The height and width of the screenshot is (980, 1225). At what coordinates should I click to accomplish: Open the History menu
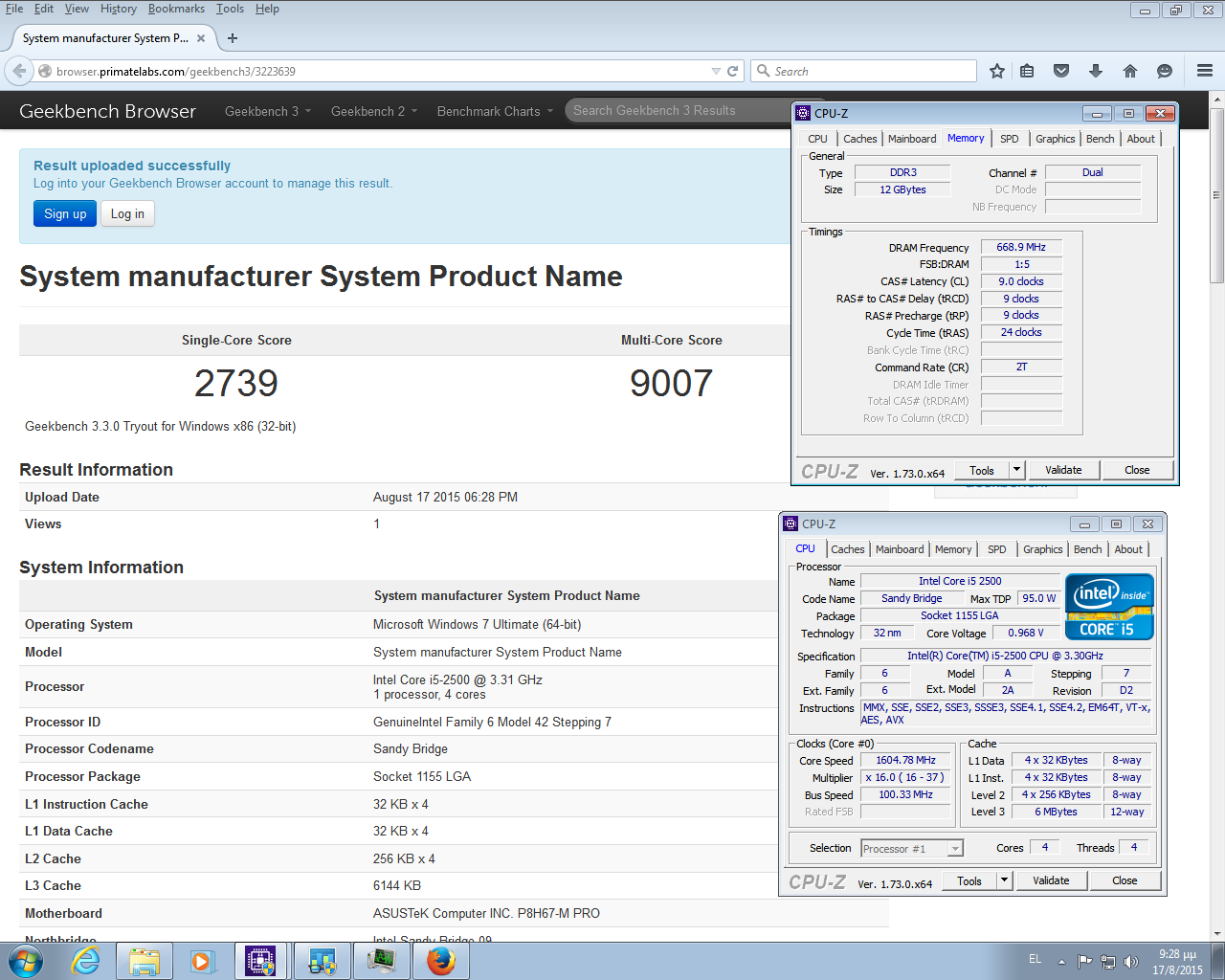coord(119,9)
